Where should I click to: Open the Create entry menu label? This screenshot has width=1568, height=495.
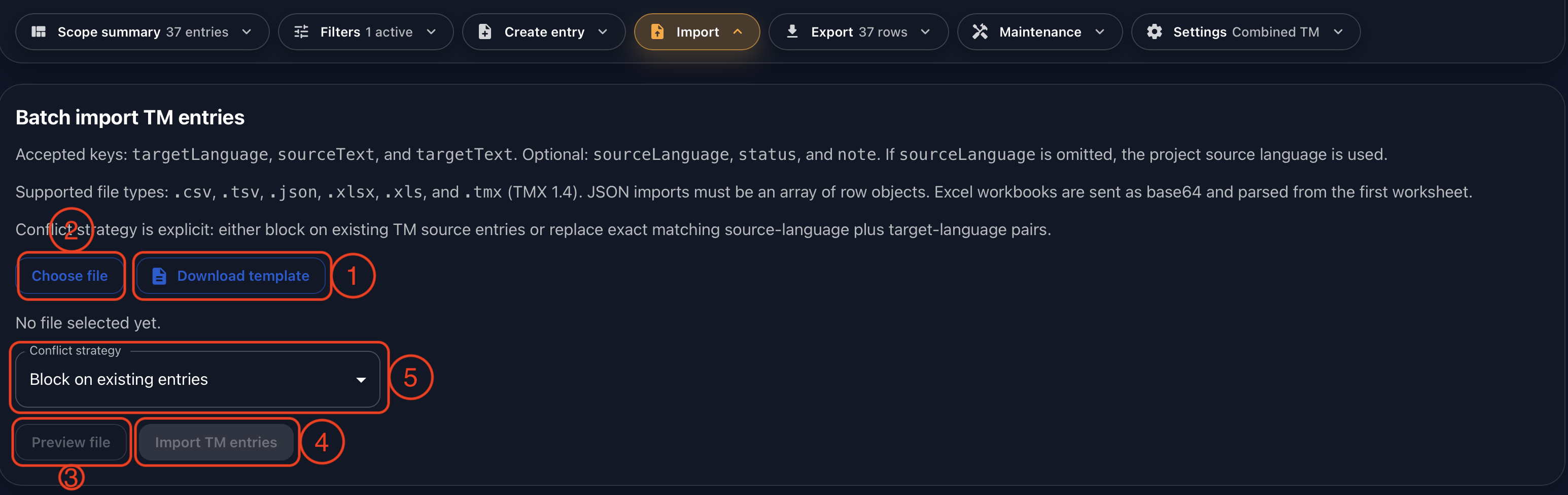pyautogui.click(x=544, y=31)
